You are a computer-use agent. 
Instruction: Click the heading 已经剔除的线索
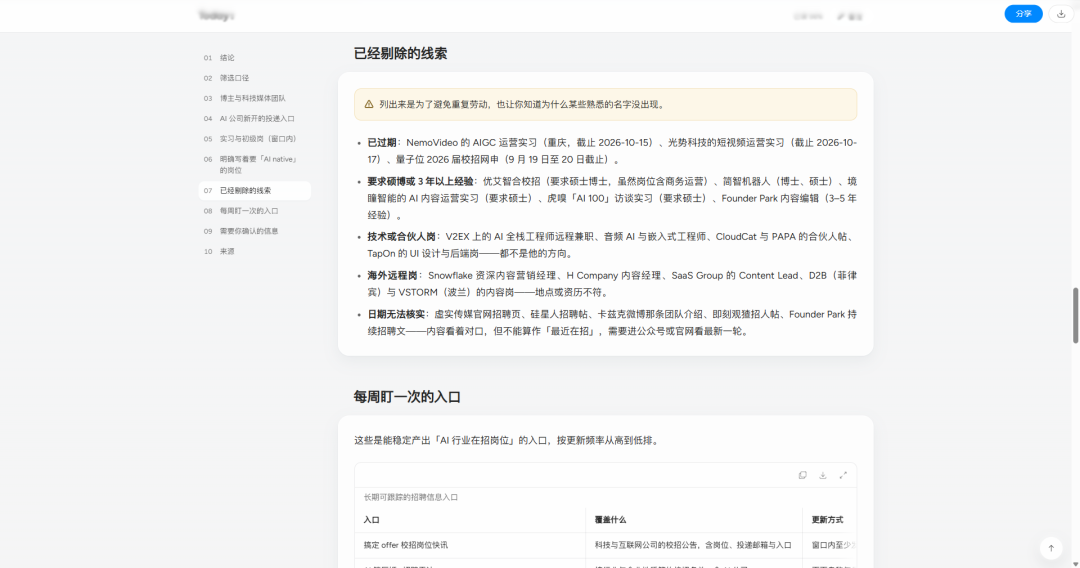pyautogui.click(x=400, y=54)
